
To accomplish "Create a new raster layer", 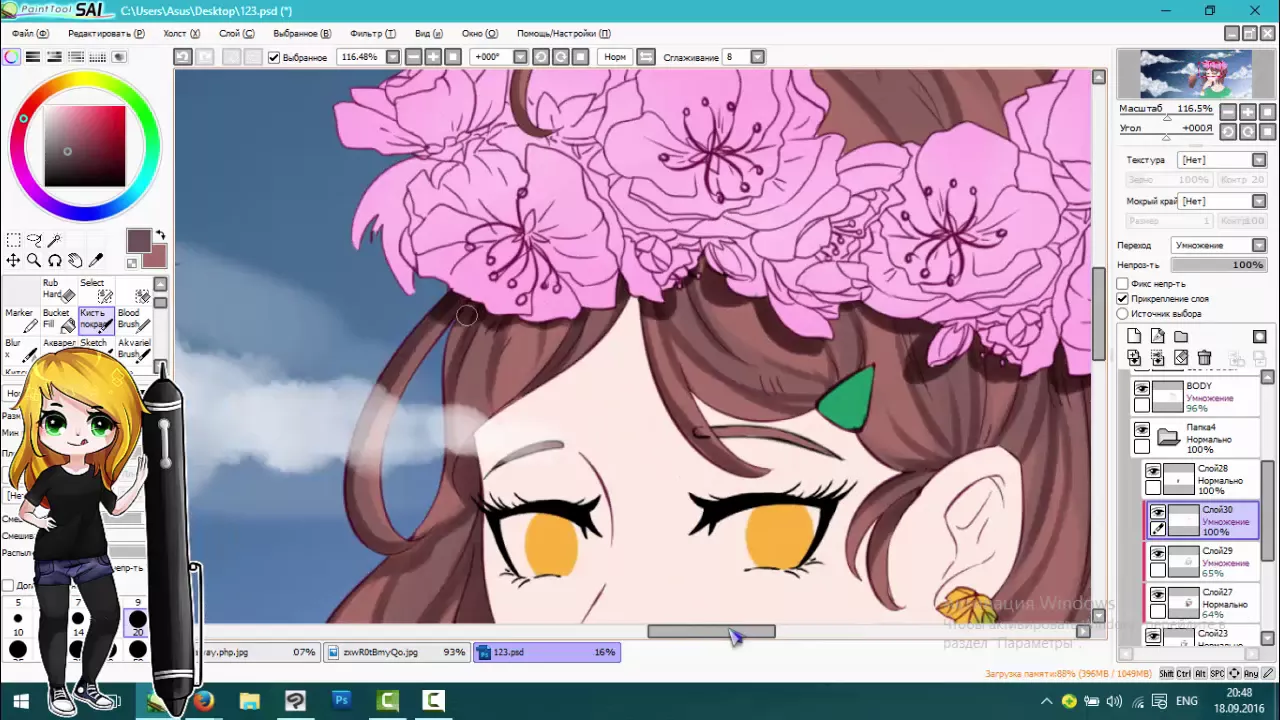I will click(1134, 337).
